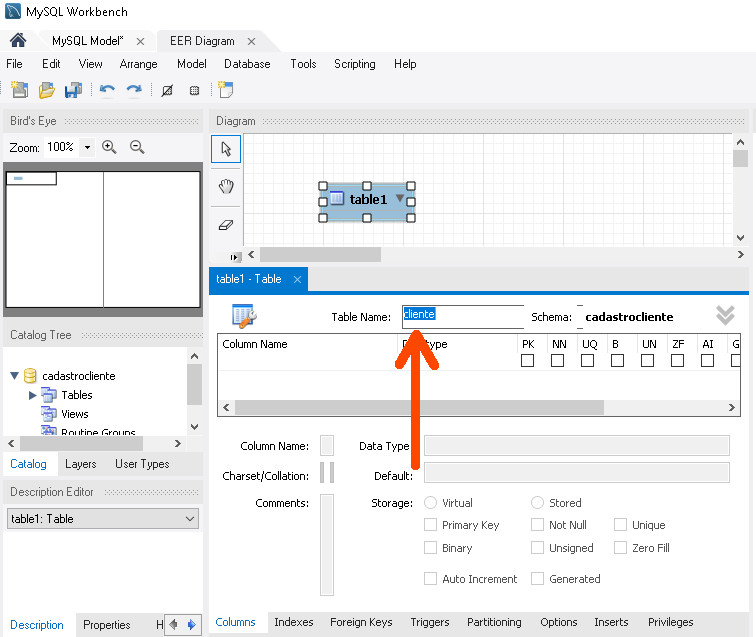Open the Properties tab
The image size is (756, 637).
pos(107,625)
